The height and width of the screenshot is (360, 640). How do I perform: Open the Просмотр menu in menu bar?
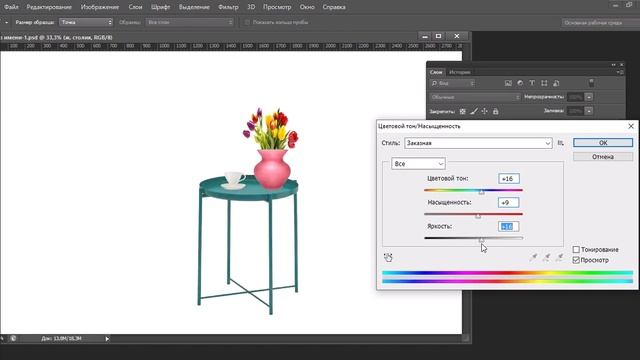point(277,7)
